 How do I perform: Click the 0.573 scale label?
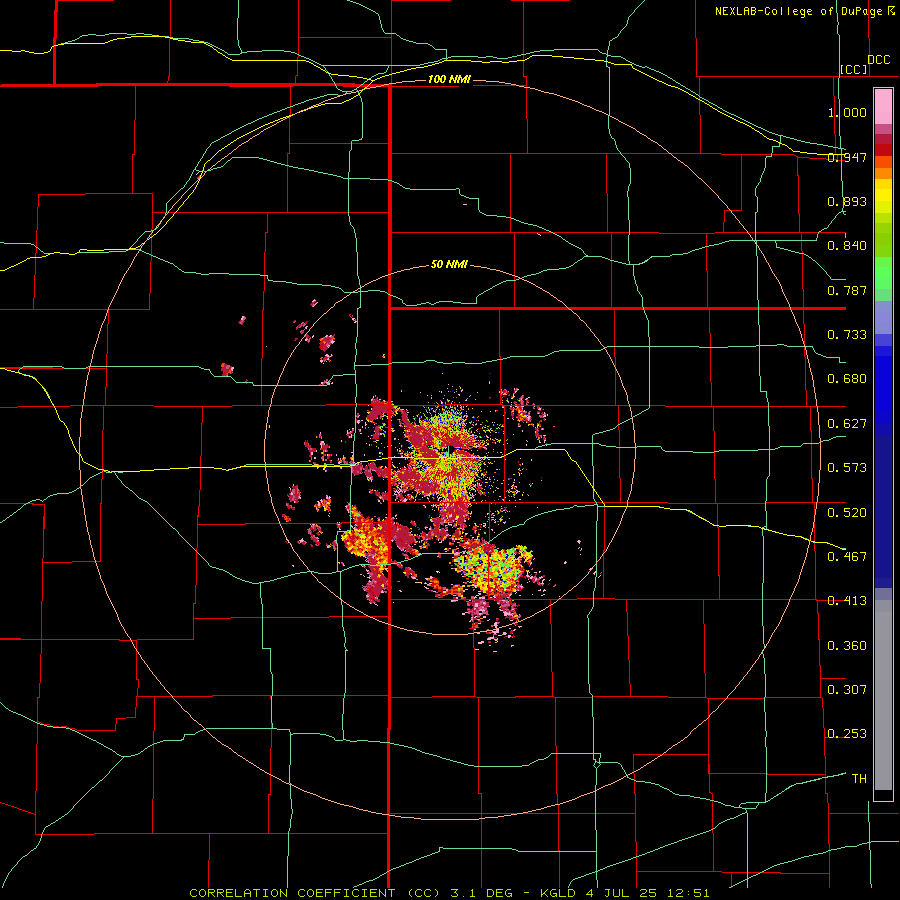pos(847,468)
